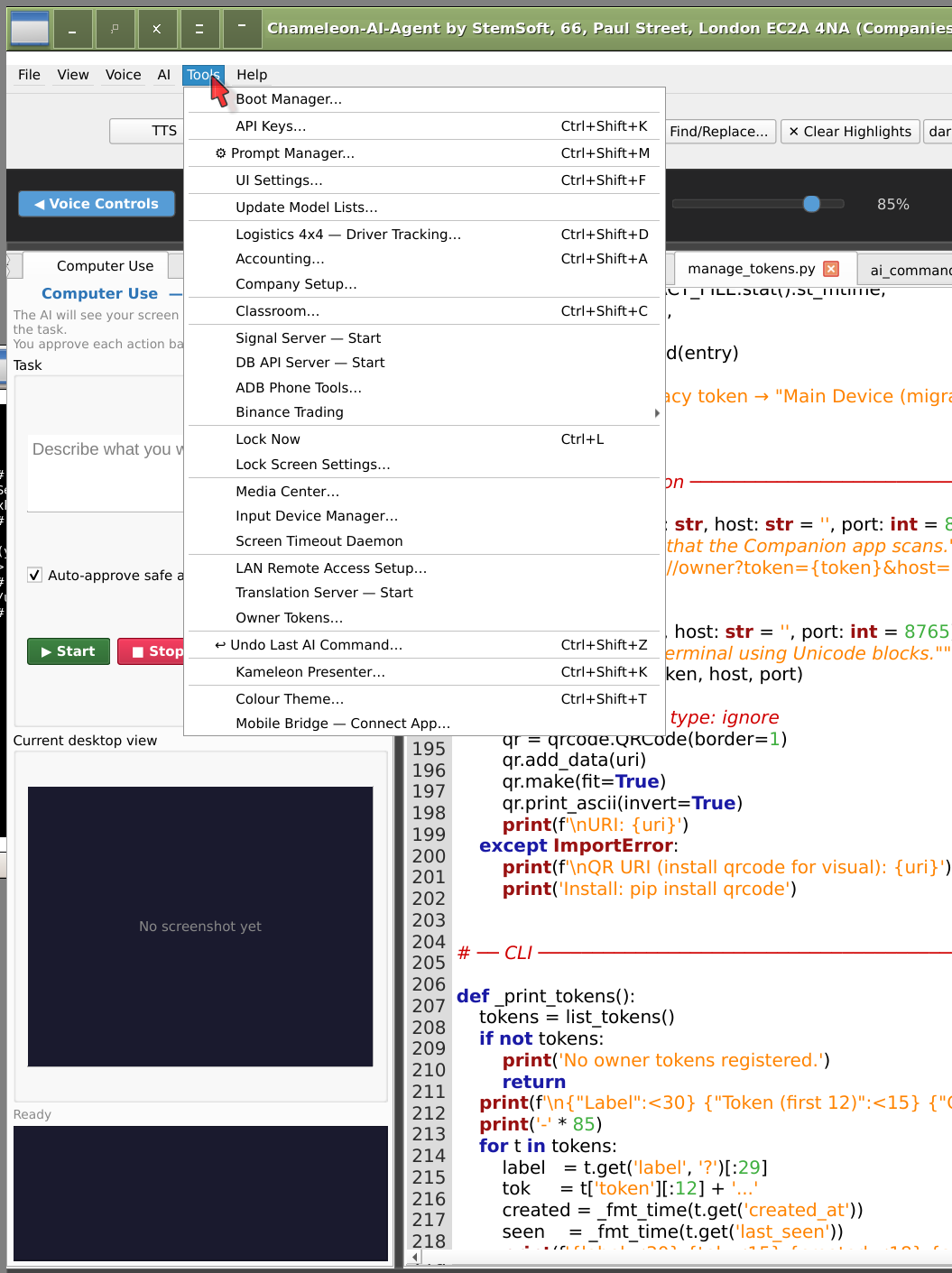This screenshot has width=952, height=1273.
Task: Click the TTS button
Action: [147, 131]
